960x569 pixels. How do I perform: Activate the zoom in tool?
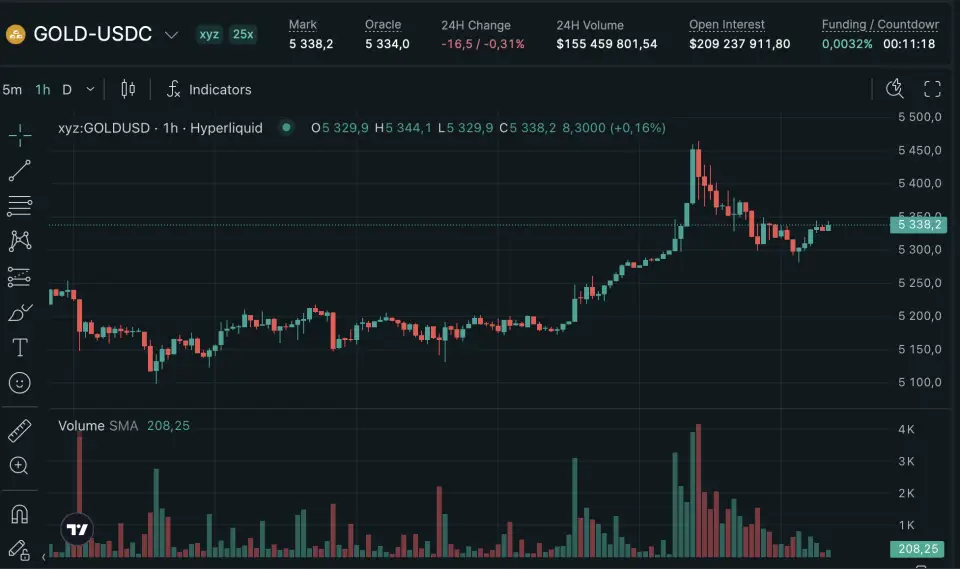[x=20, y=465]
